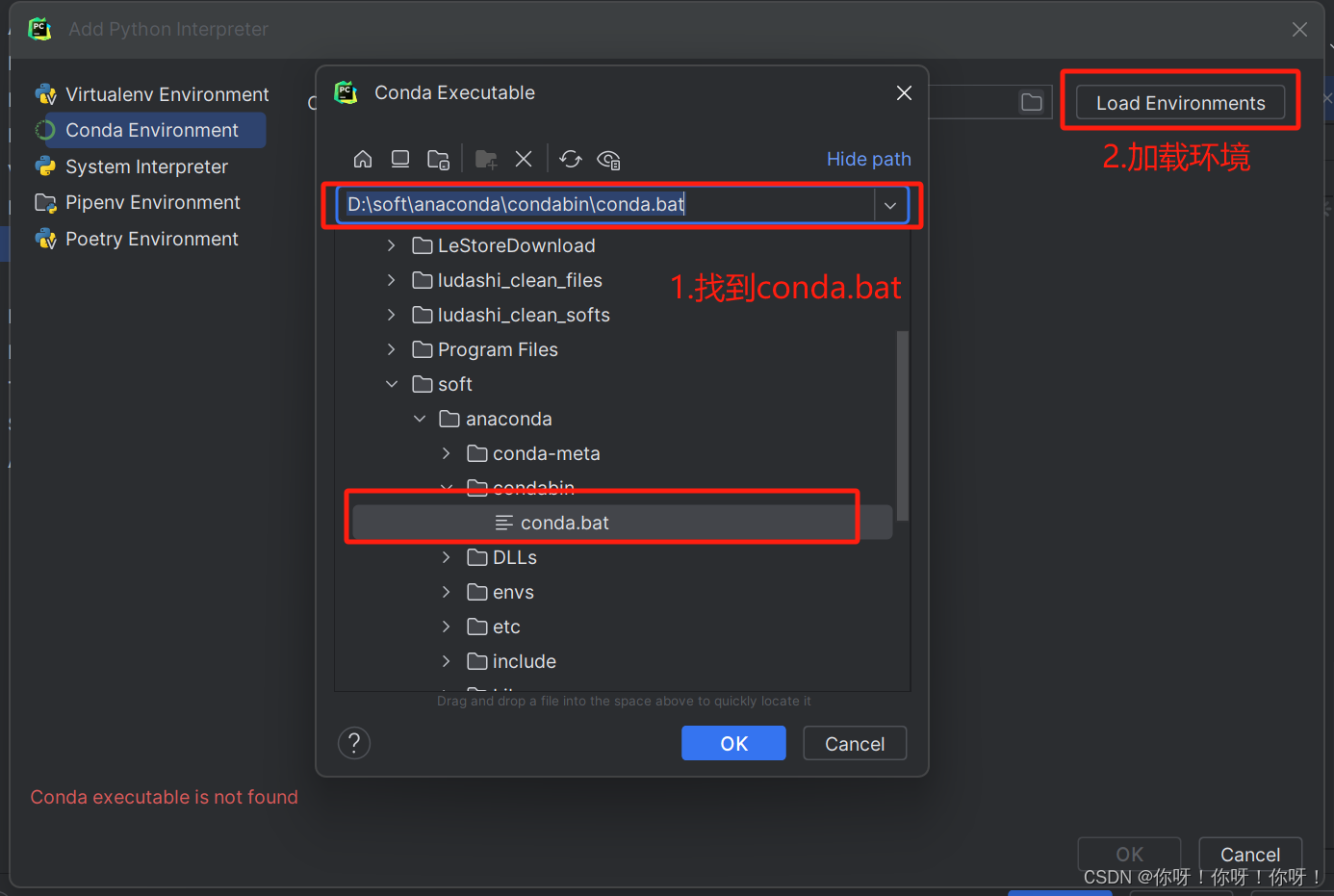Expand ludashi_clean_files folder chevron
Image resolution: width=1334 pixels, height=896 pixels.
coord(391,280)
